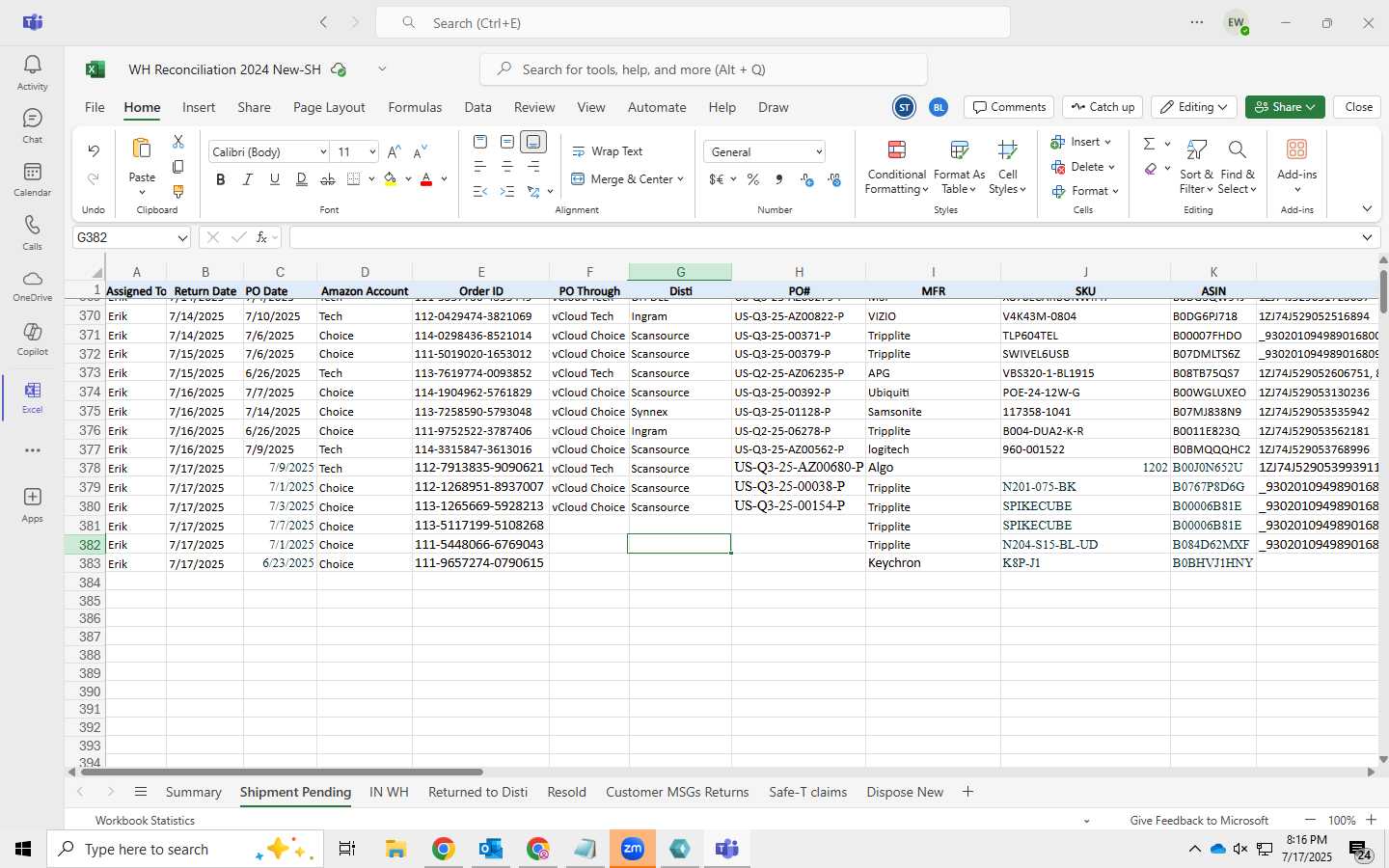Open fill color dropdown arrow
The width and height of the screenshot is (1389, 868).
408,179
